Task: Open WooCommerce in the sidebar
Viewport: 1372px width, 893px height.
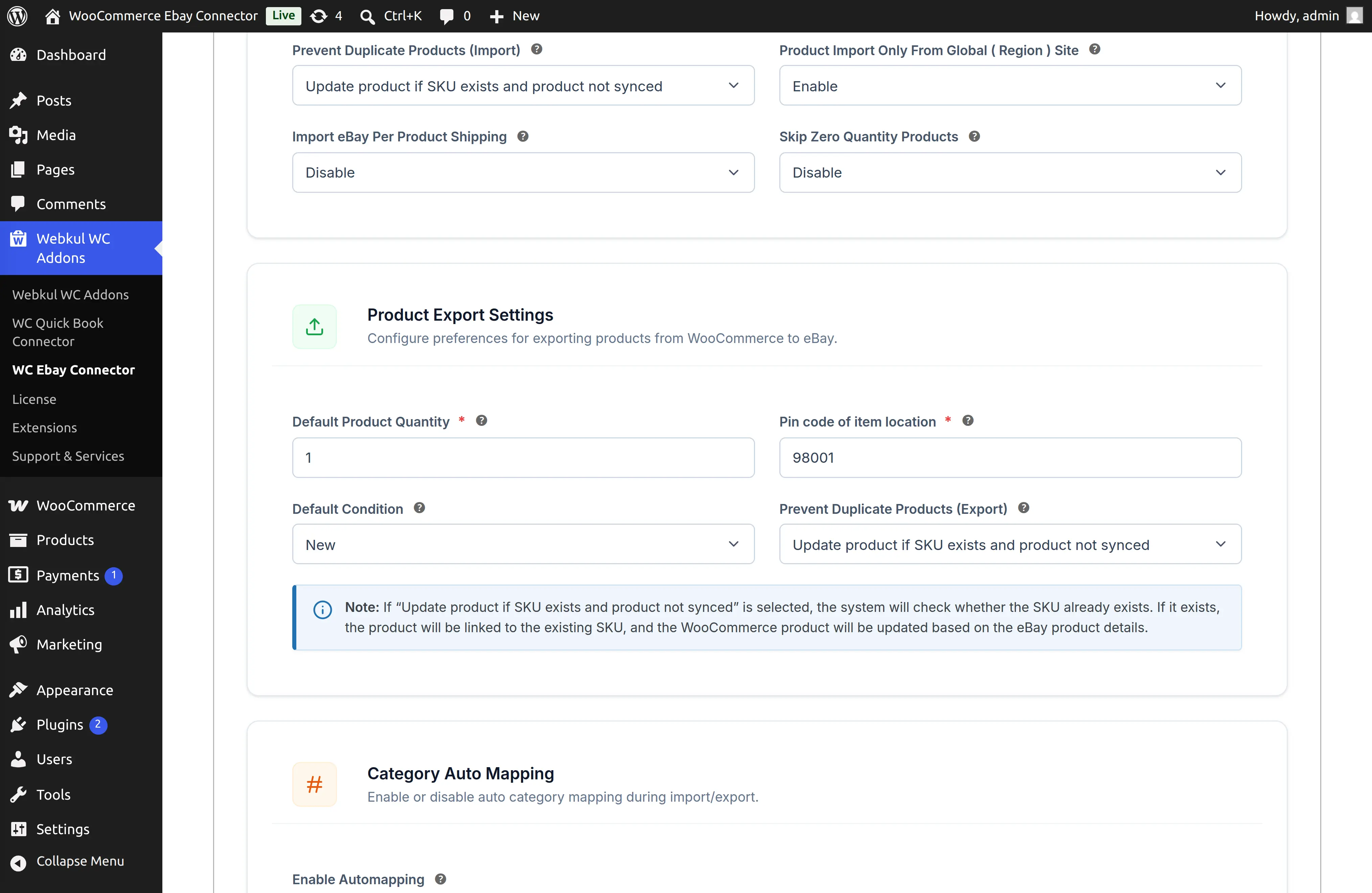Action: point(81,506)
